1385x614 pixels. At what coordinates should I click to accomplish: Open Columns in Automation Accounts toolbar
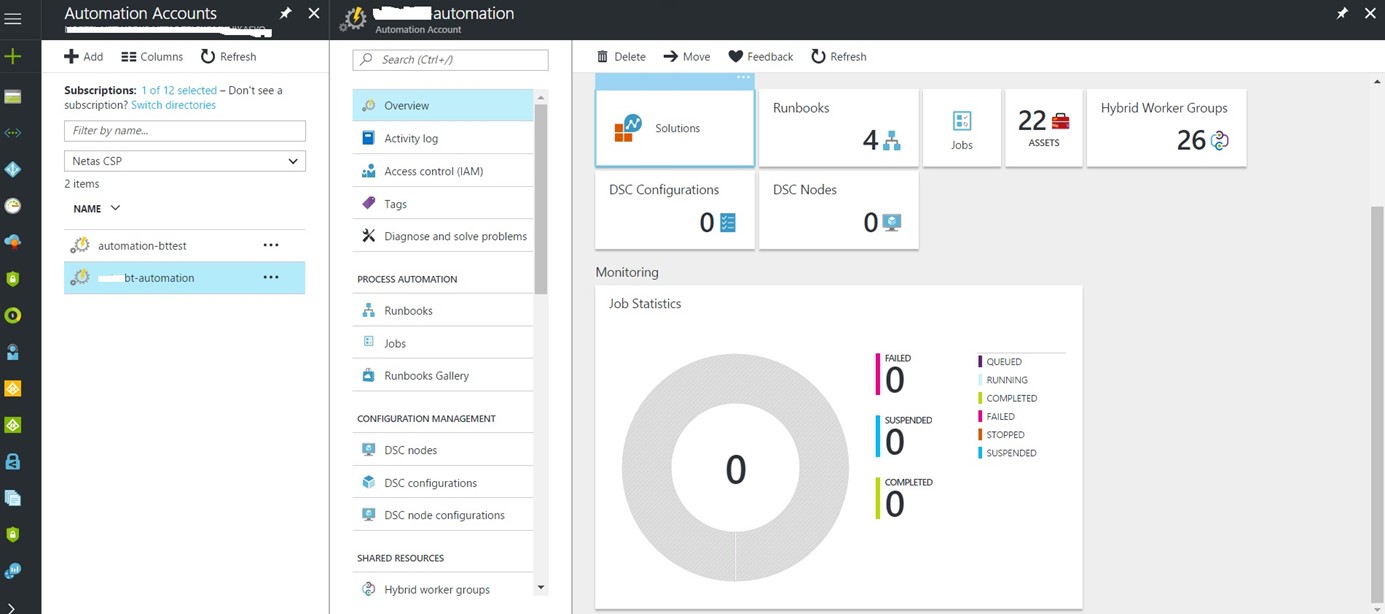[152, 57]
